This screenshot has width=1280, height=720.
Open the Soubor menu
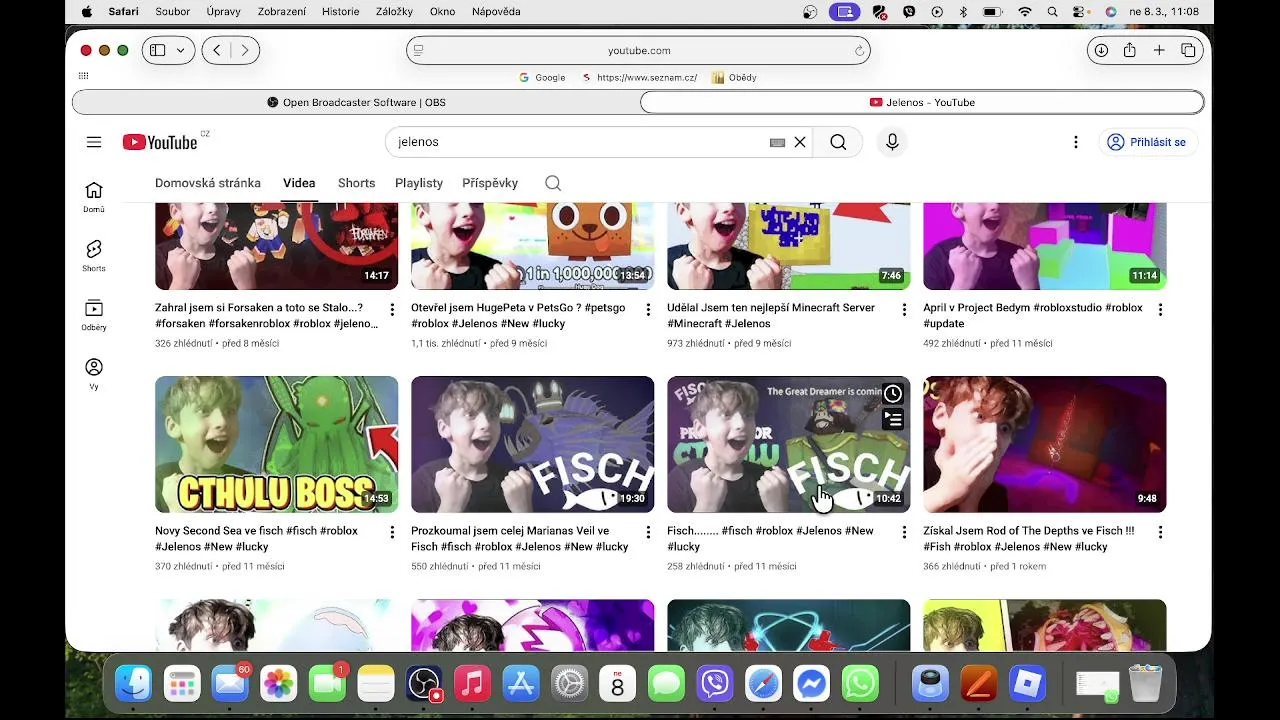pos(173,12)
